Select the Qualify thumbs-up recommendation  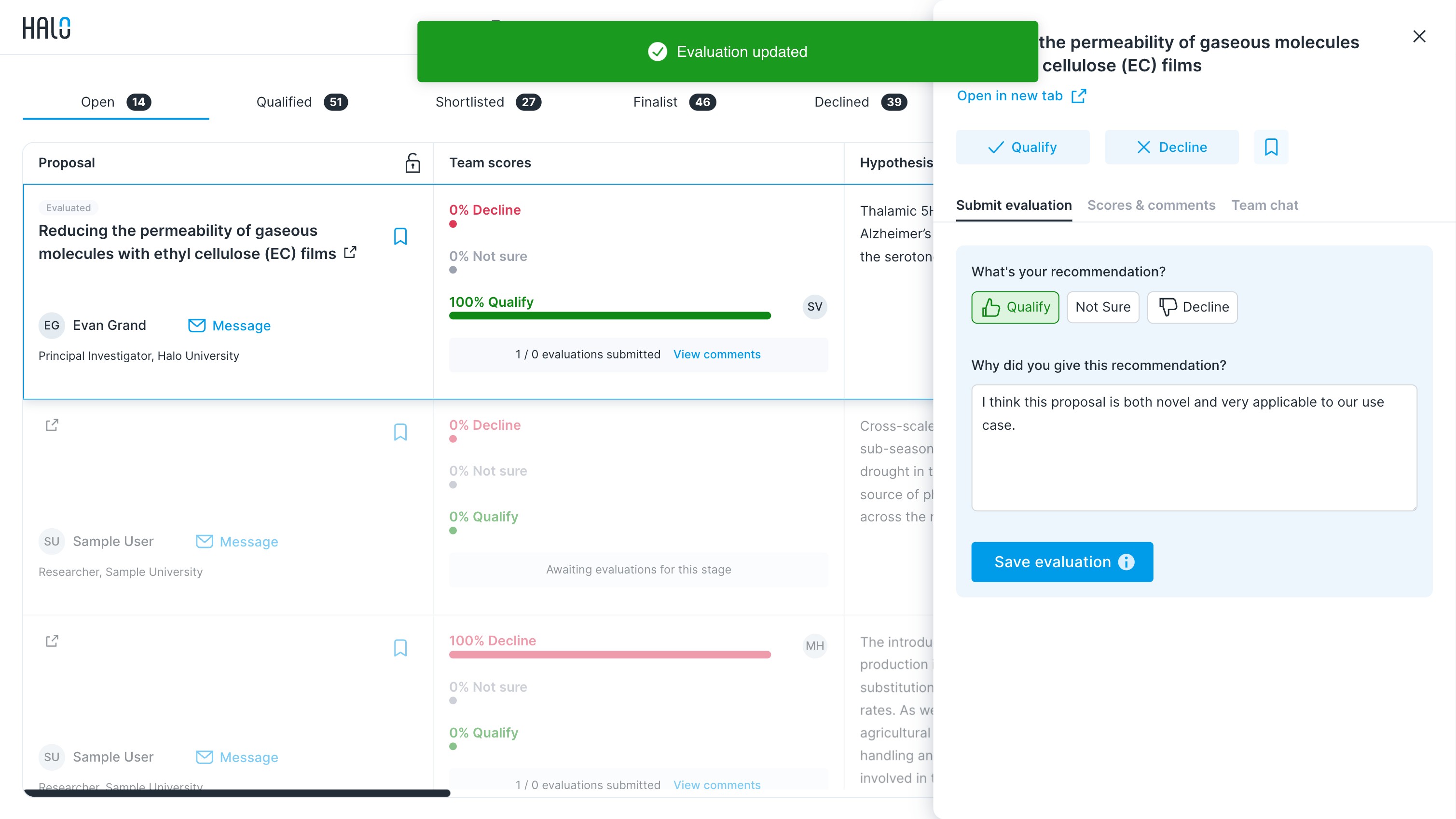[1015, 307]
